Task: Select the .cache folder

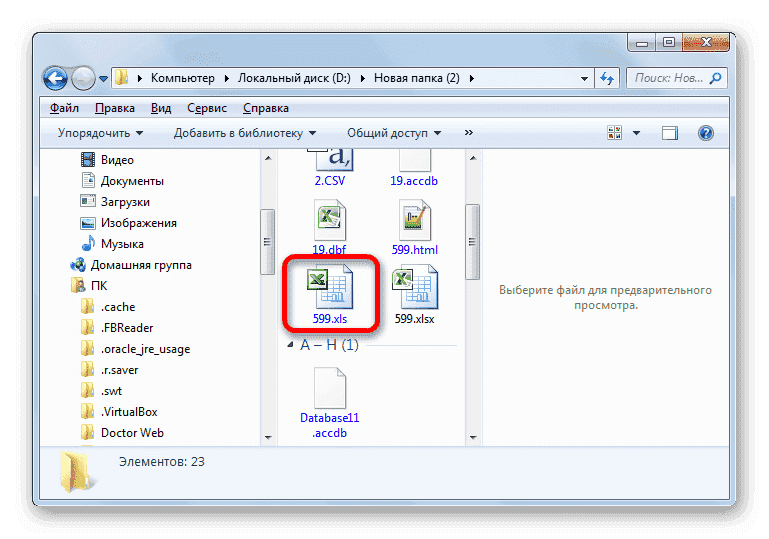Action: [118, 307]
